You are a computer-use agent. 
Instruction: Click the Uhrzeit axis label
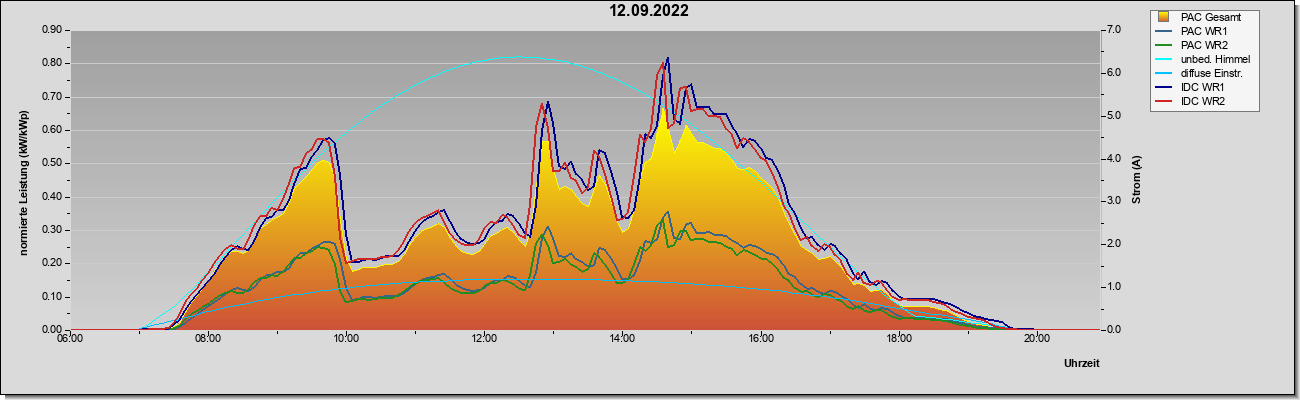(x=1081, y=364)
